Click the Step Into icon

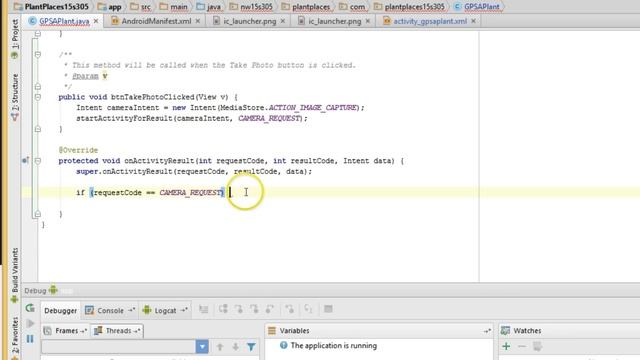[x=239, y=309]
